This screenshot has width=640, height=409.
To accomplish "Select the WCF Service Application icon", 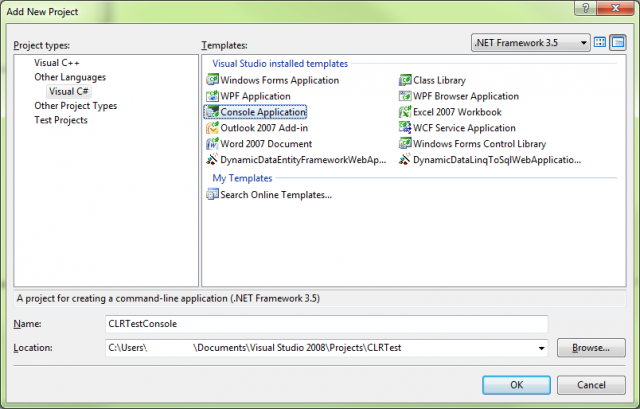I will pyautogui.click(x=405, y=128).
